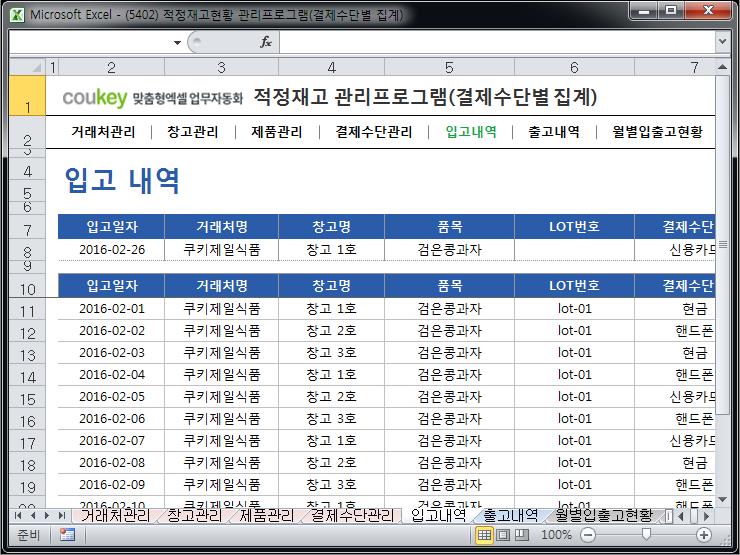
Task: Switch to the 제품관리 sheet tab
Action: pyautogui.click(x=267, y=515)
